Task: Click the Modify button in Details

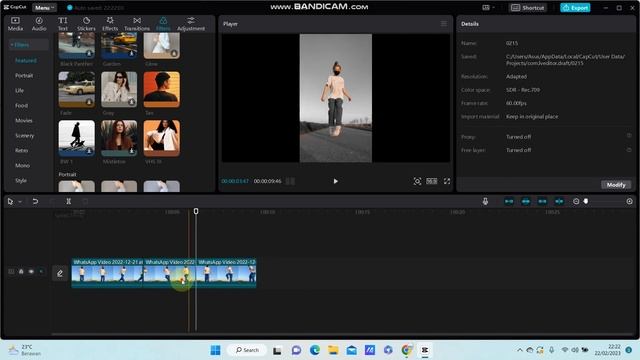Action: pyautogui.click(x=616, y=185)
